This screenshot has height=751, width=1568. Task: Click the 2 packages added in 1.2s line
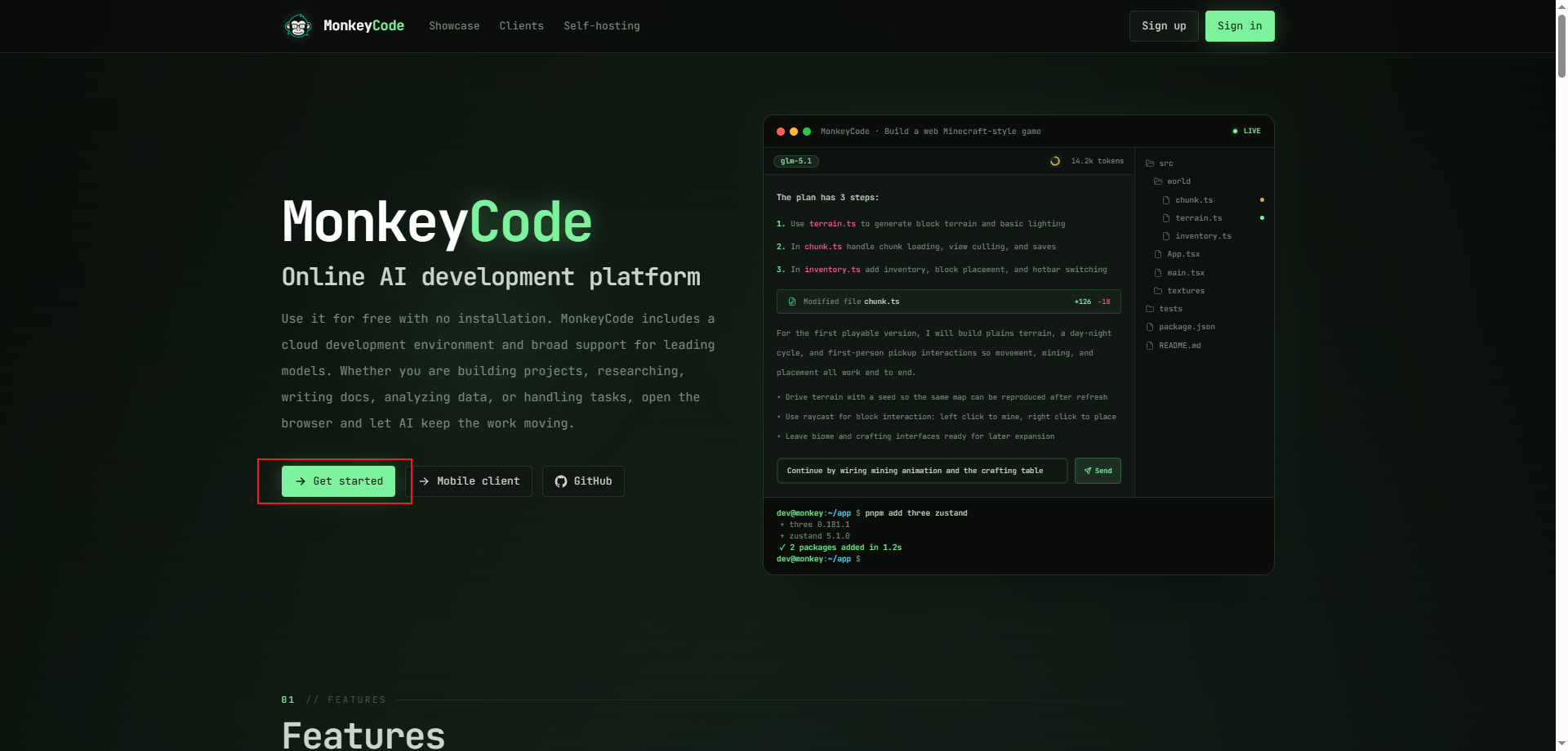click(x=840, y=548)
